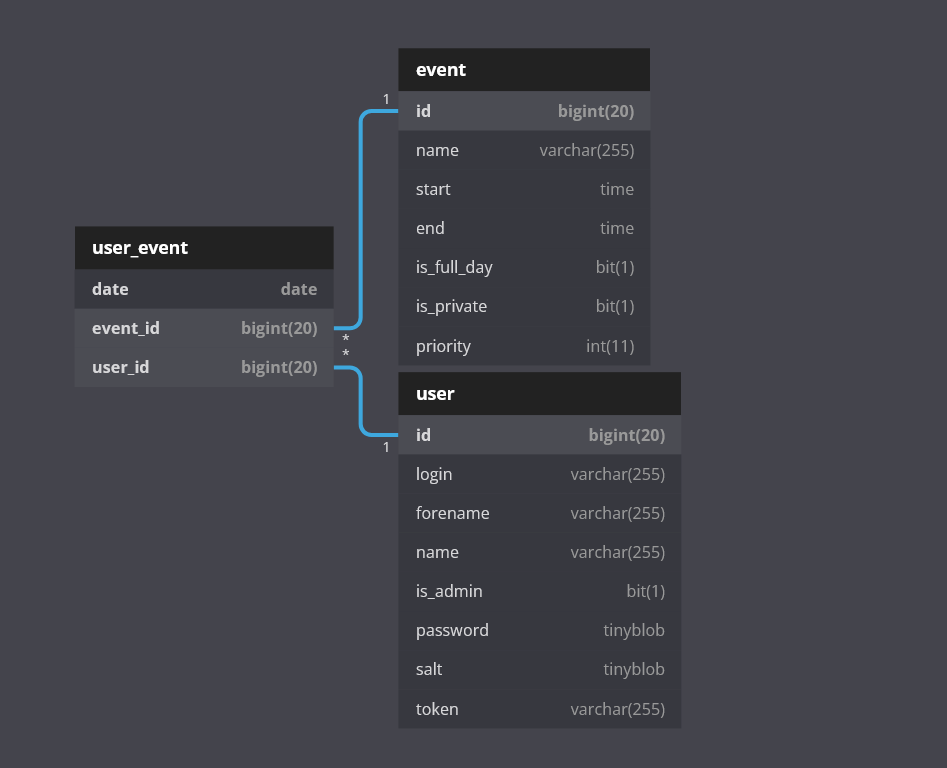947x768 pixels.
Task: Select the start time column row
Action: click(x=524, y=190)
